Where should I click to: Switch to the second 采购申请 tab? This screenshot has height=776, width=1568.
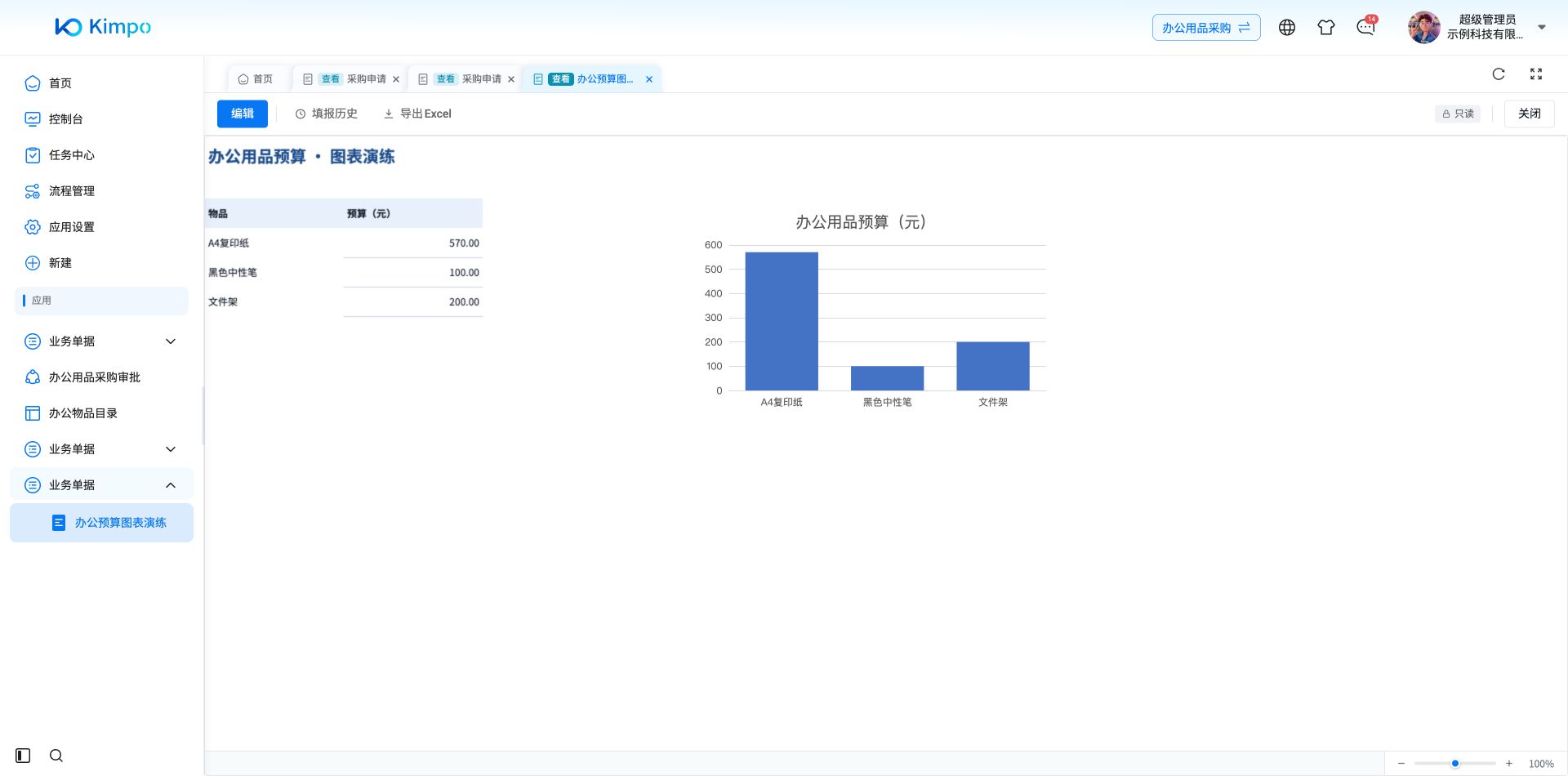pos(467,79)
